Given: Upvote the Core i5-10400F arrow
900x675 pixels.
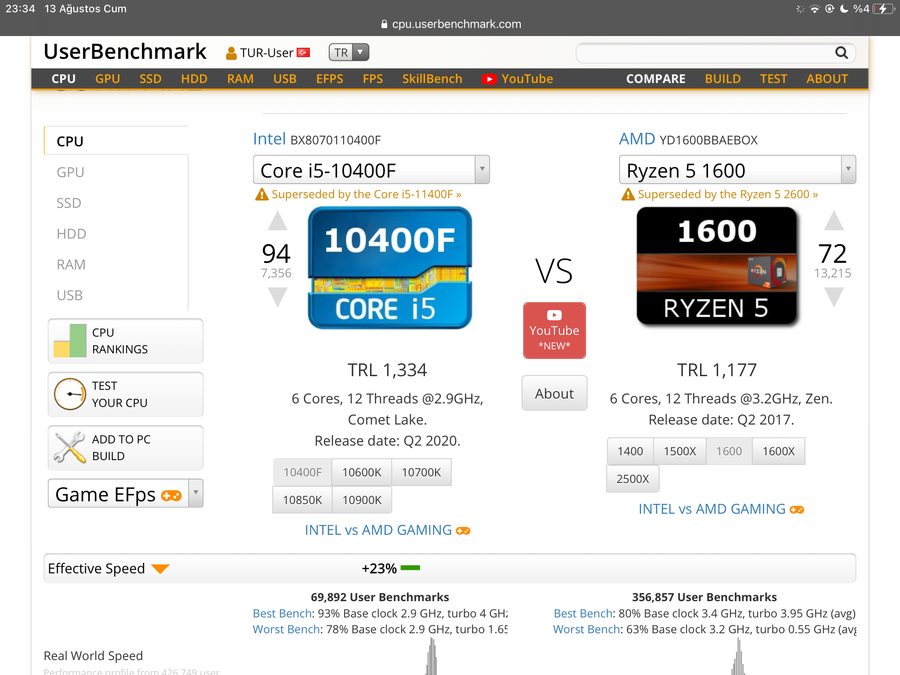Looking at the screenshot, I should [277, 221].
